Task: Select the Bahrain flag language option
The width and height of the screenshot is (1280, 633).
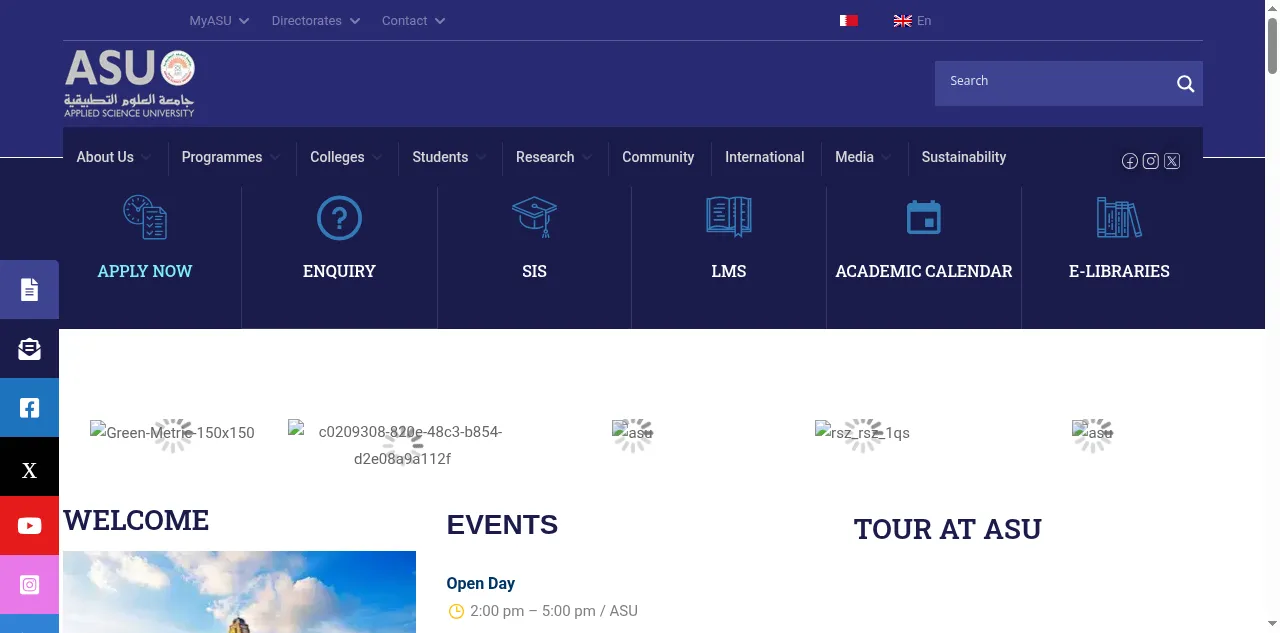Action: [x=849, y=21]
